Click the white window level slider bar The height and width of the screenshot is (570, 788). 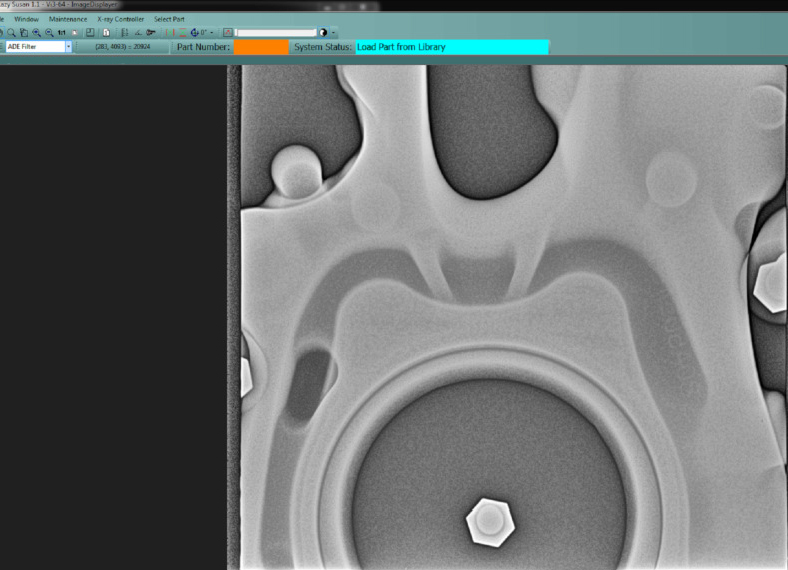(276, 32)
